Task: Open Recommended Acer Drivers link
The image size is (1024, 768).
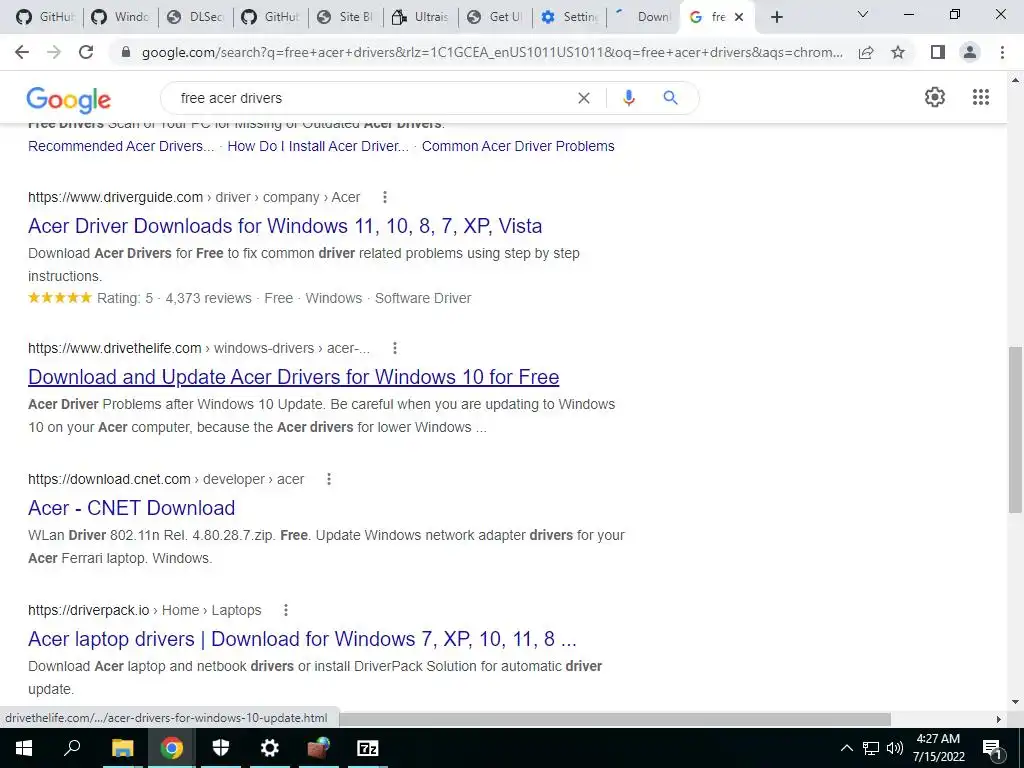Action: pos(121,146)
